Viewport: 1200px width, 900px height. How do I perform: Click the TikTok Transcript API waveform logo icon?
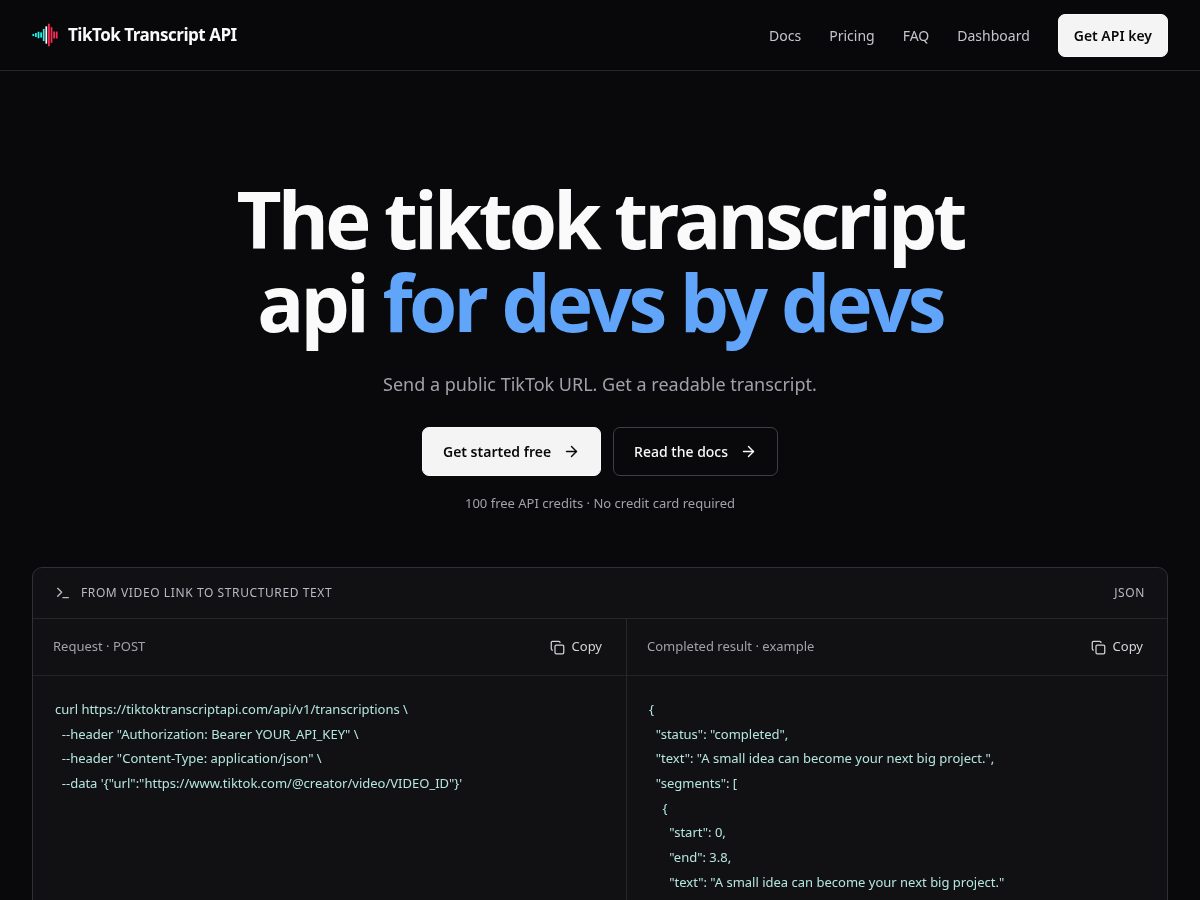45,35
